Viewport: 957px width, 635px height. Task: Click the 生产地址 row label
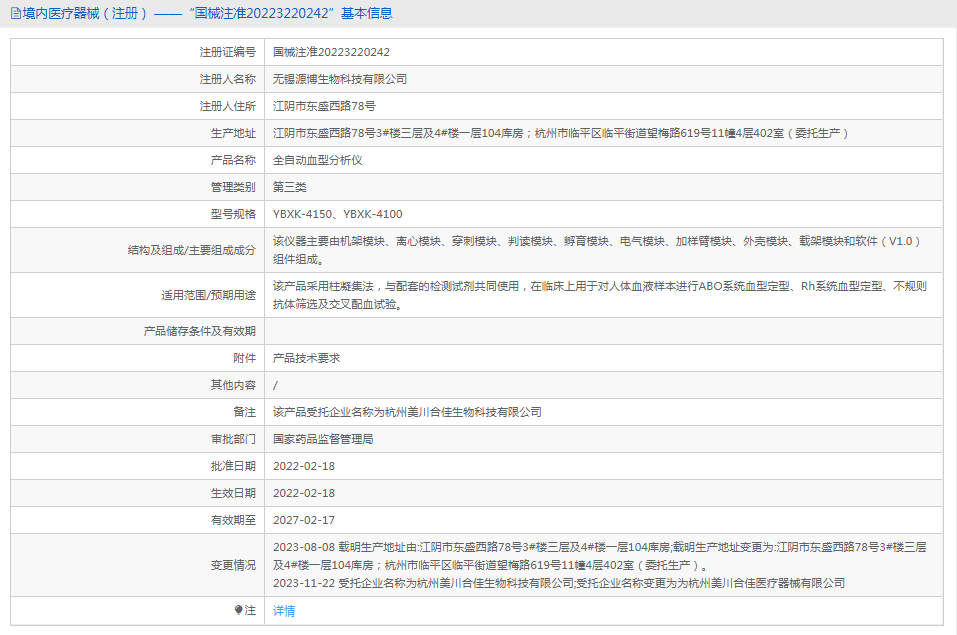[x=233, y=133]
